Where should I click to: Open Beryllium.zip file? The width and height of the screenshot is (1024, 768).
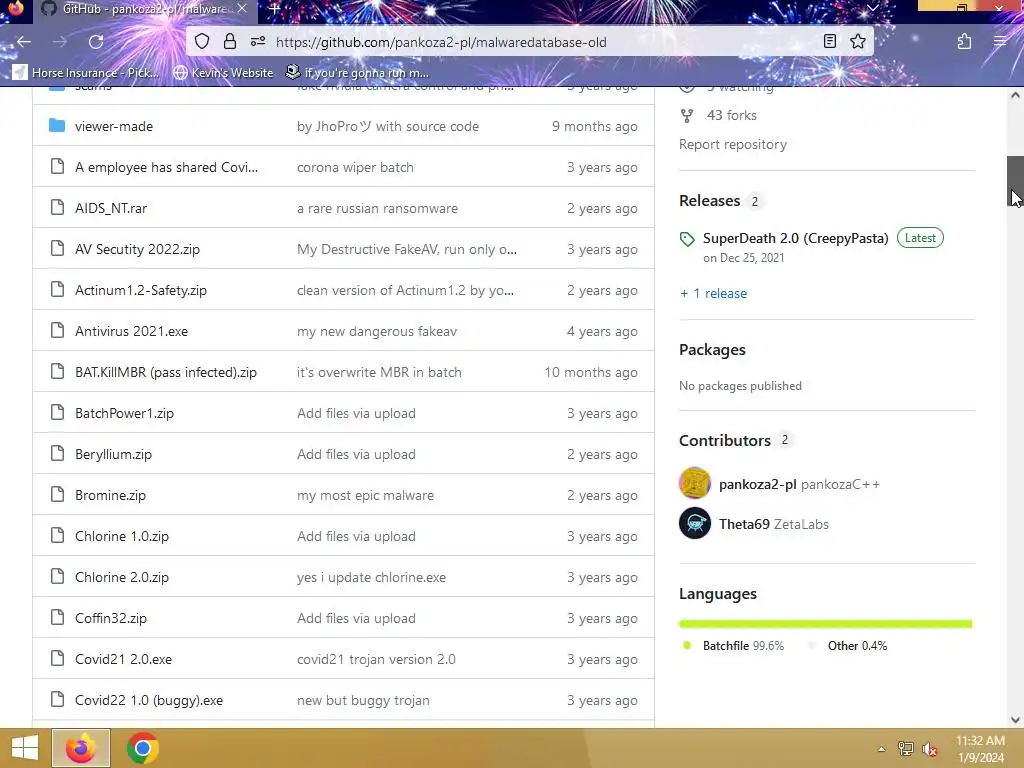pos(113,454)
